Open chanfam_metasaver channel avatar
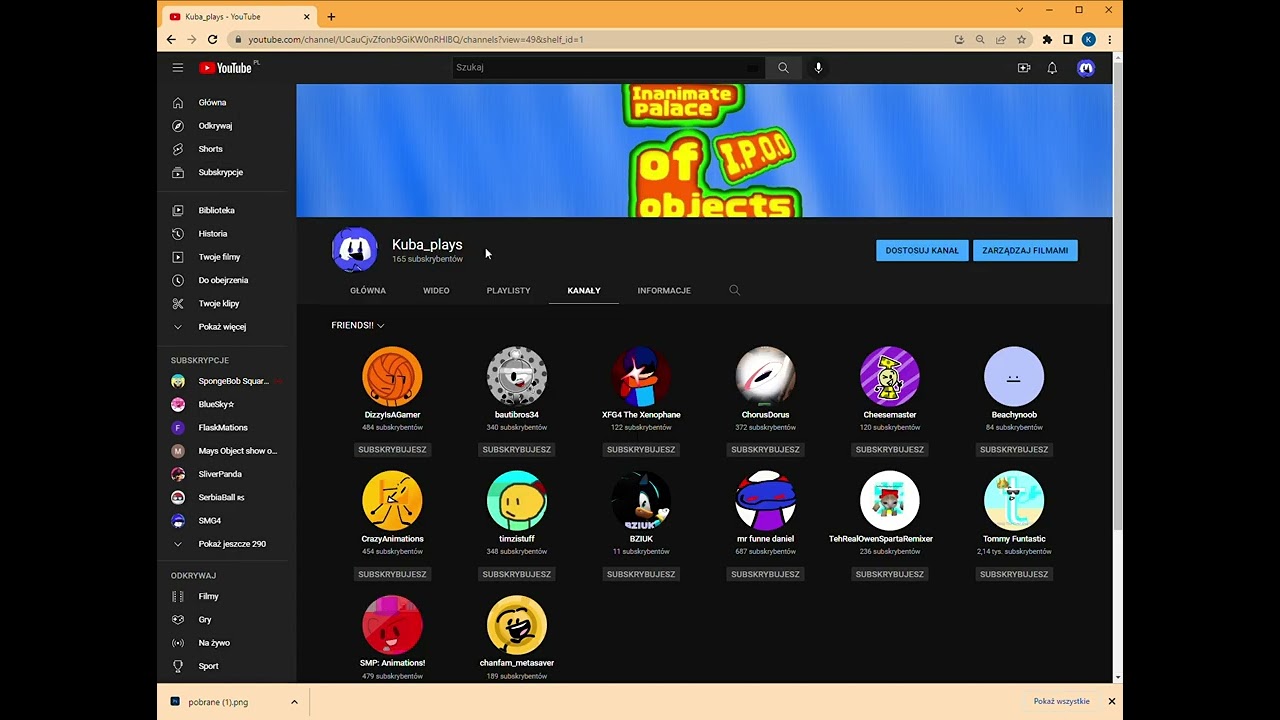The height and width of the screenshot is (720, 1280). click(516, 625)
